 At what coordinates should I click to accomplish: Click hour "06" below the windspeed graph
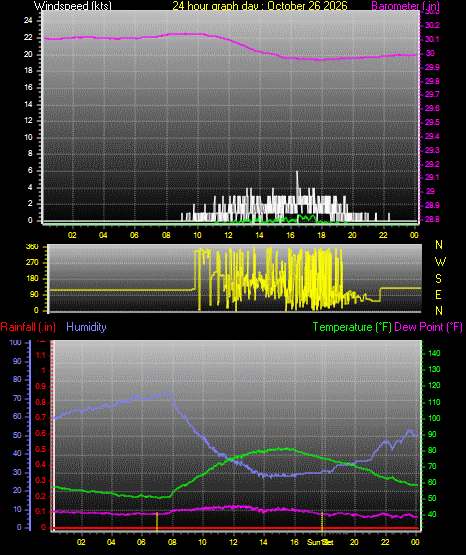coord(134,235)
